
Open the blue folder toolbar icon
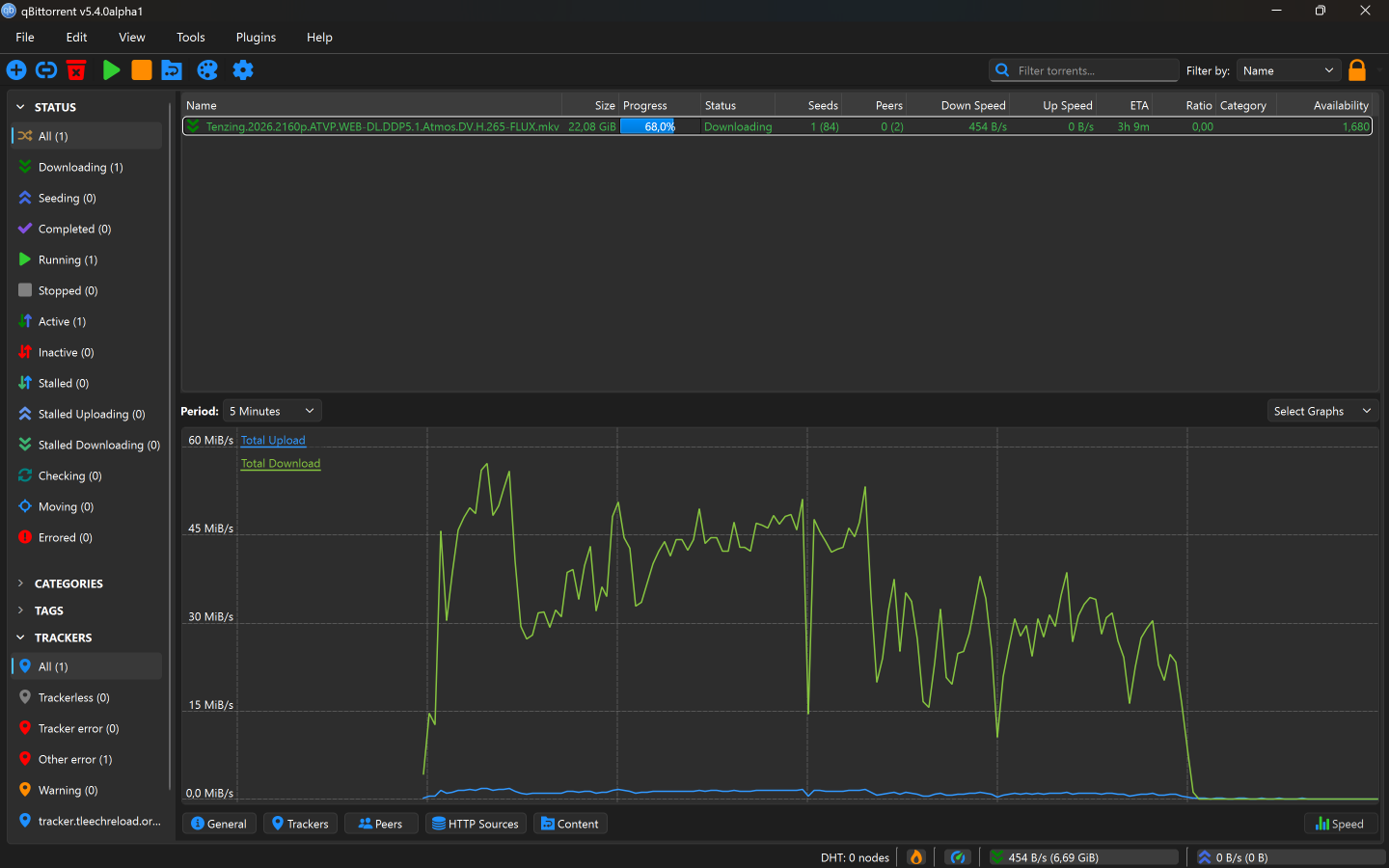point(172,70)
